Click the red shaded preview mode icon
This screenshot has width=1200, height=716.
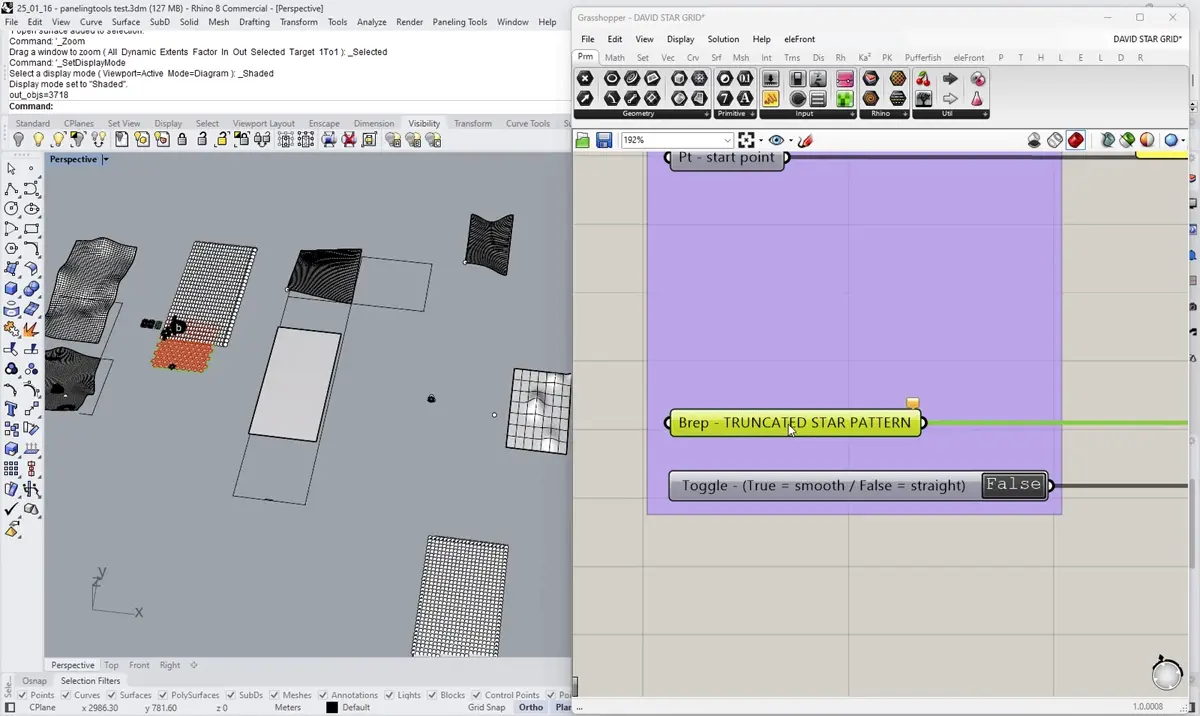[x=1075, y=141]
